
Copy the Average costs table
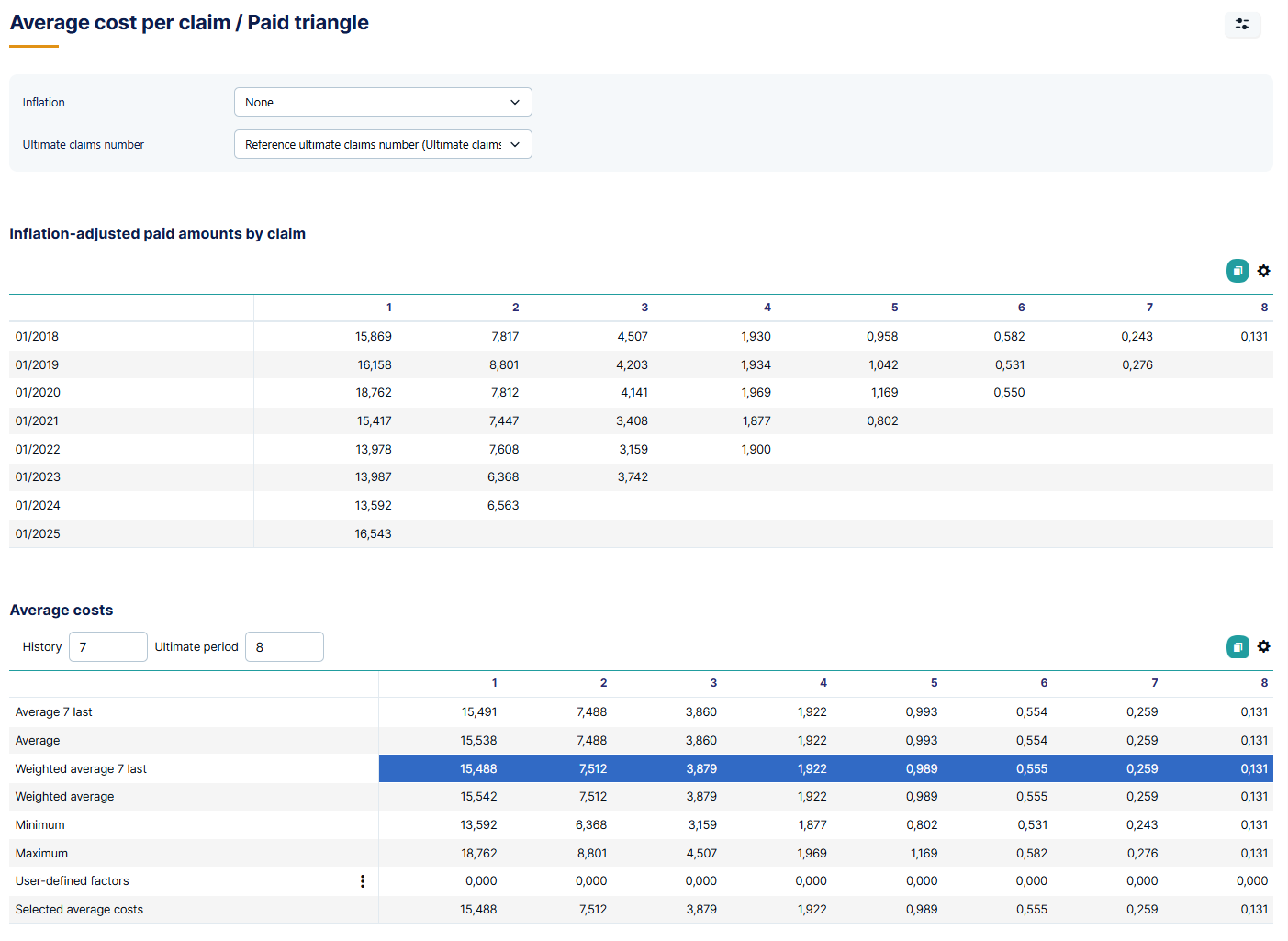point(1238,646)
